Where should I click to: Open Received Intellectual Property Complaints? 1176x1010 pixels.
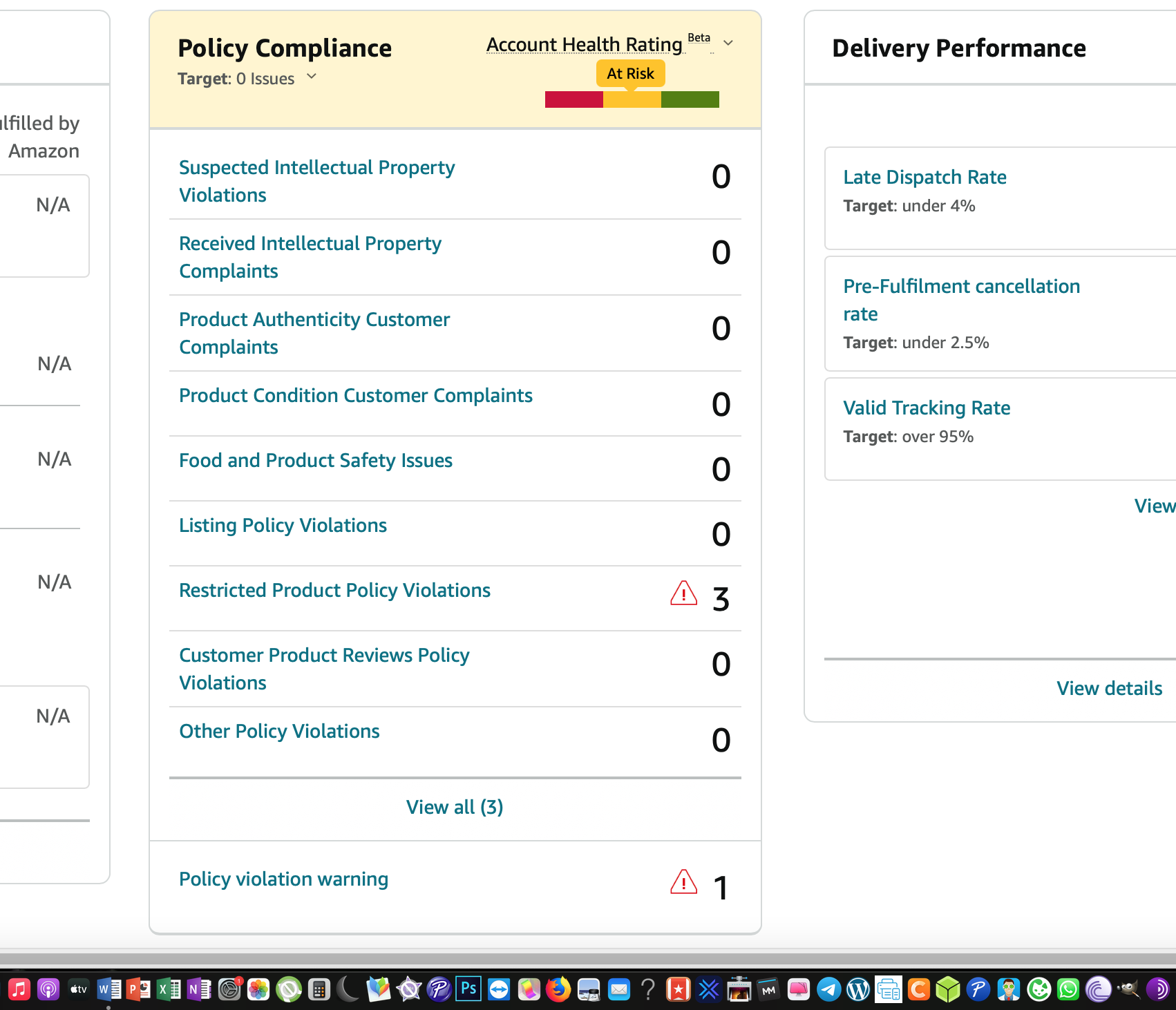click(x=310, y=257)
